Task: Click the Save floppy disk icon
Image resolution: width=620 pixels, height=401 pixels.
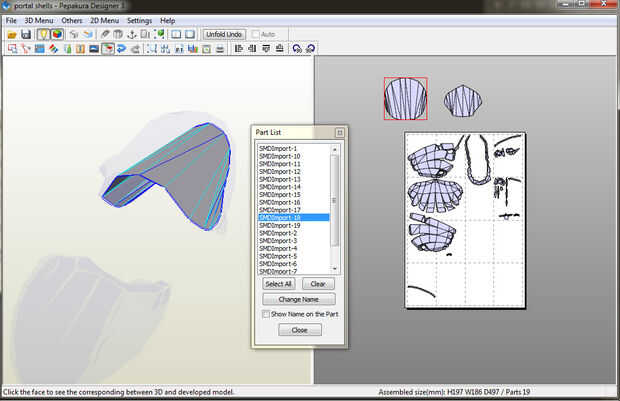Action: (25, 34)
